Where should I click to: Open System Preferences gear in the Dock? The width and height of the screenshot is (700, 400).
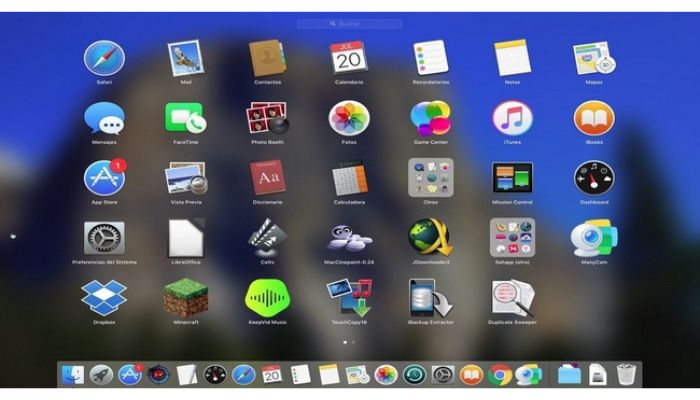[x=443, y=375]
